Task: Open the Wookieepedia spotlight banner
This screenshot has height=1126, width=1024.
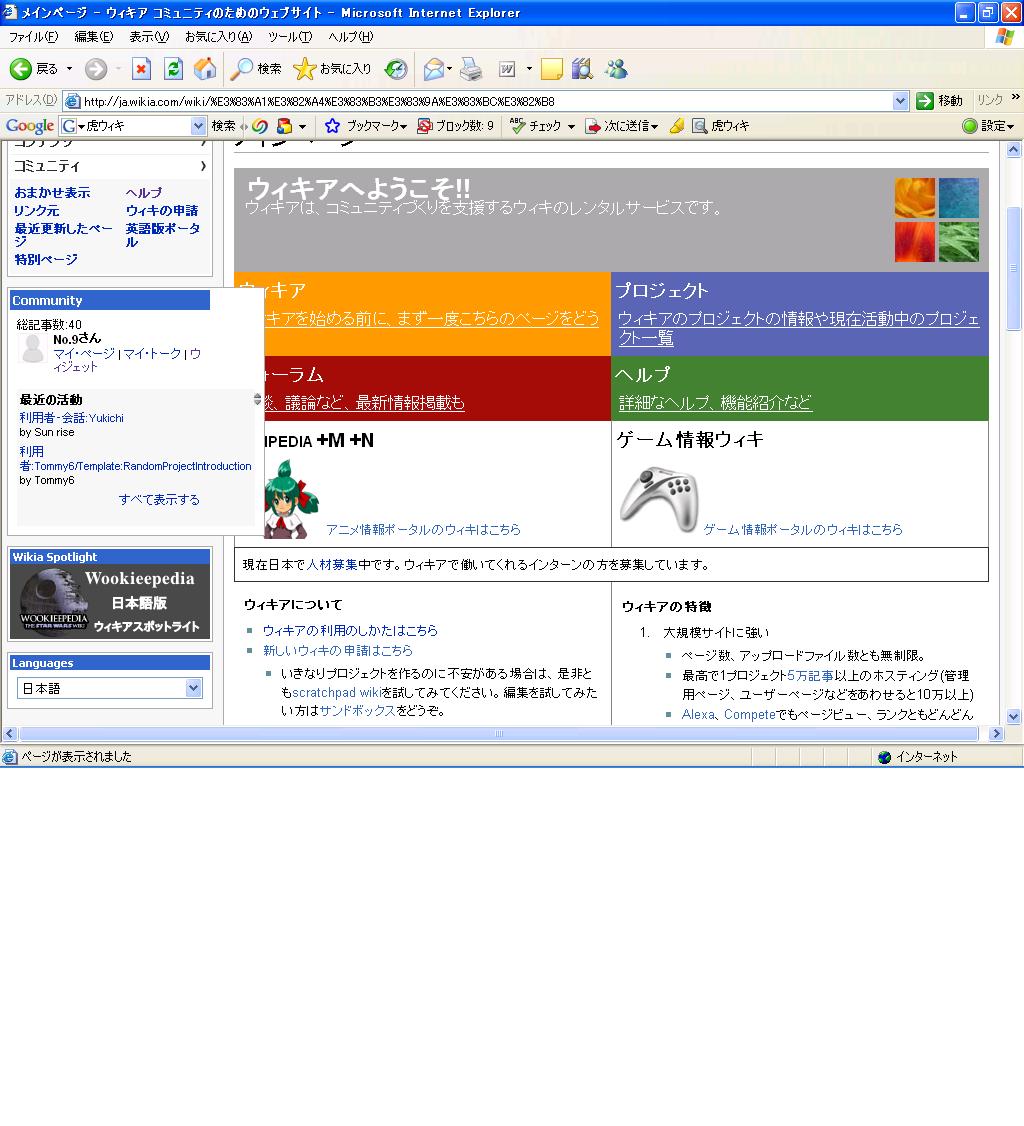Action: pos(110,602)
